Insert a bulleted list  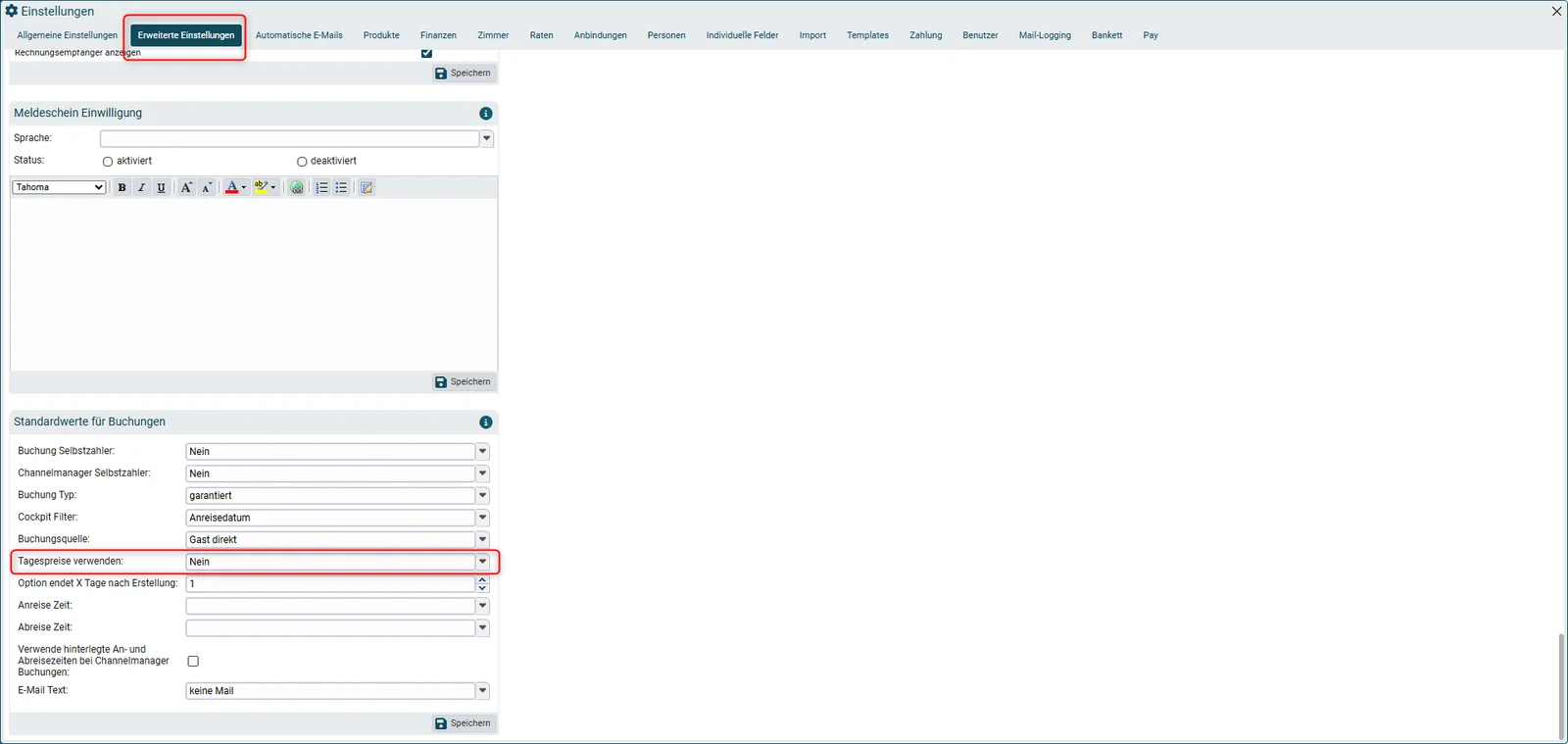click(x=341, y=187)
